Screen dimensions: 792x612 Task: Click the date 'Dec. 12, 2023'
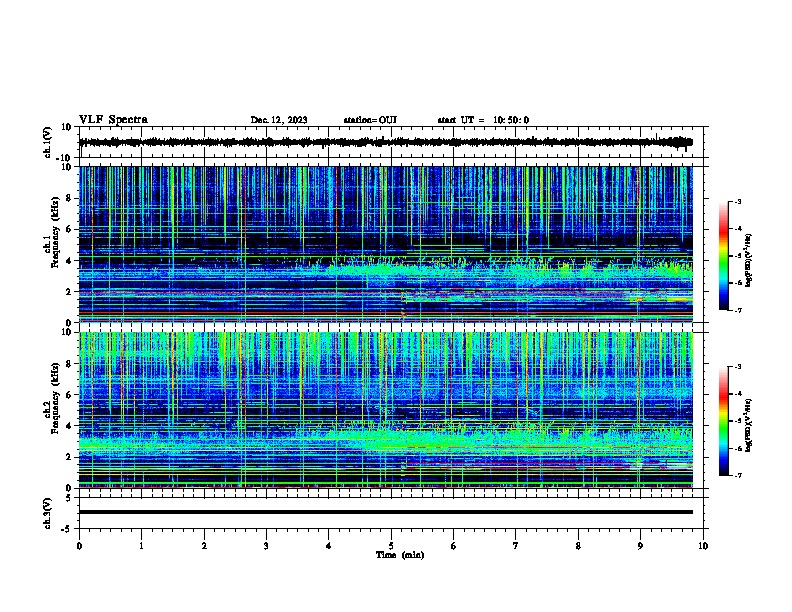[279, 120]
